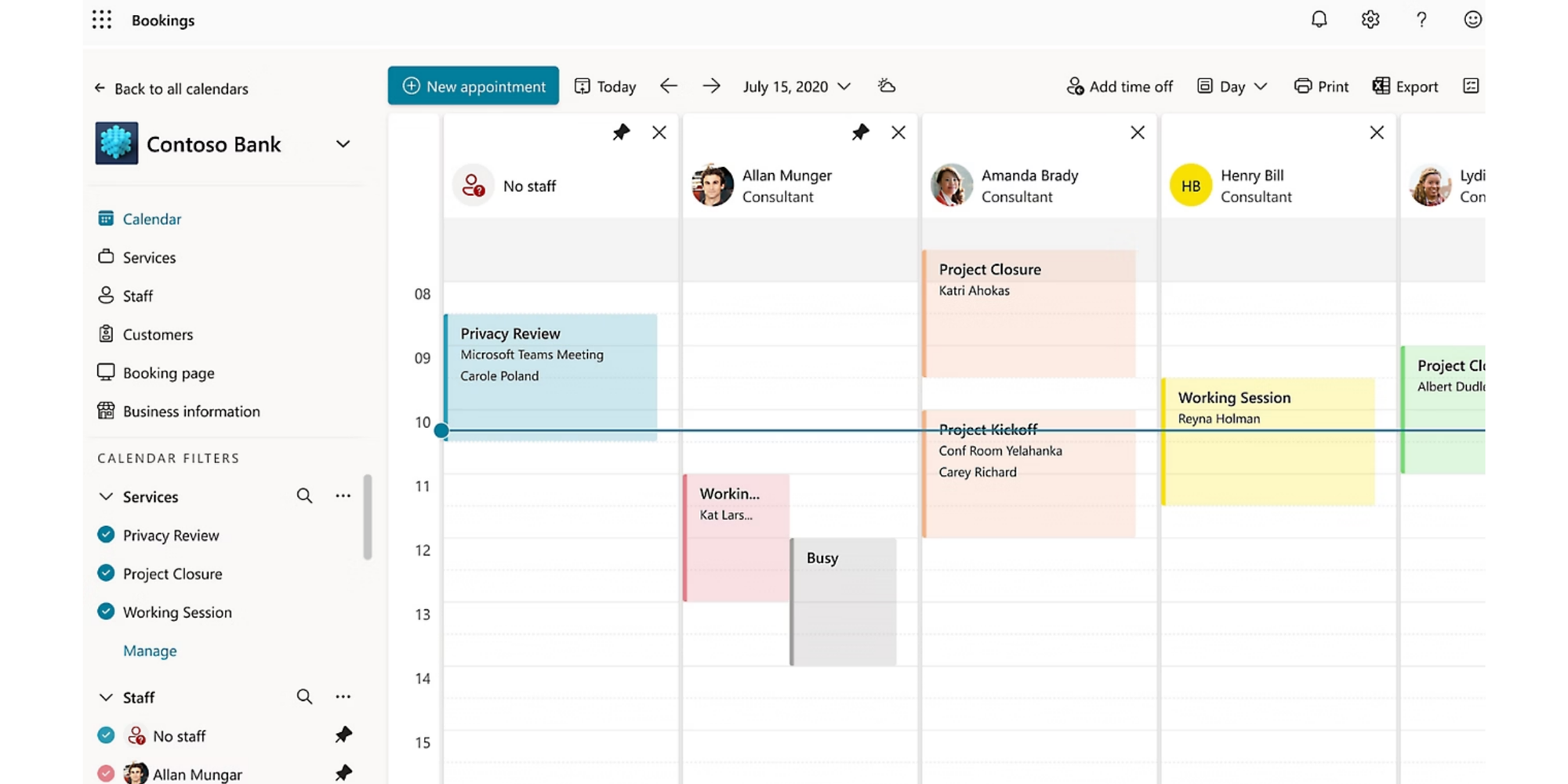
Task: Click the New appointment button
Action: 474,85
